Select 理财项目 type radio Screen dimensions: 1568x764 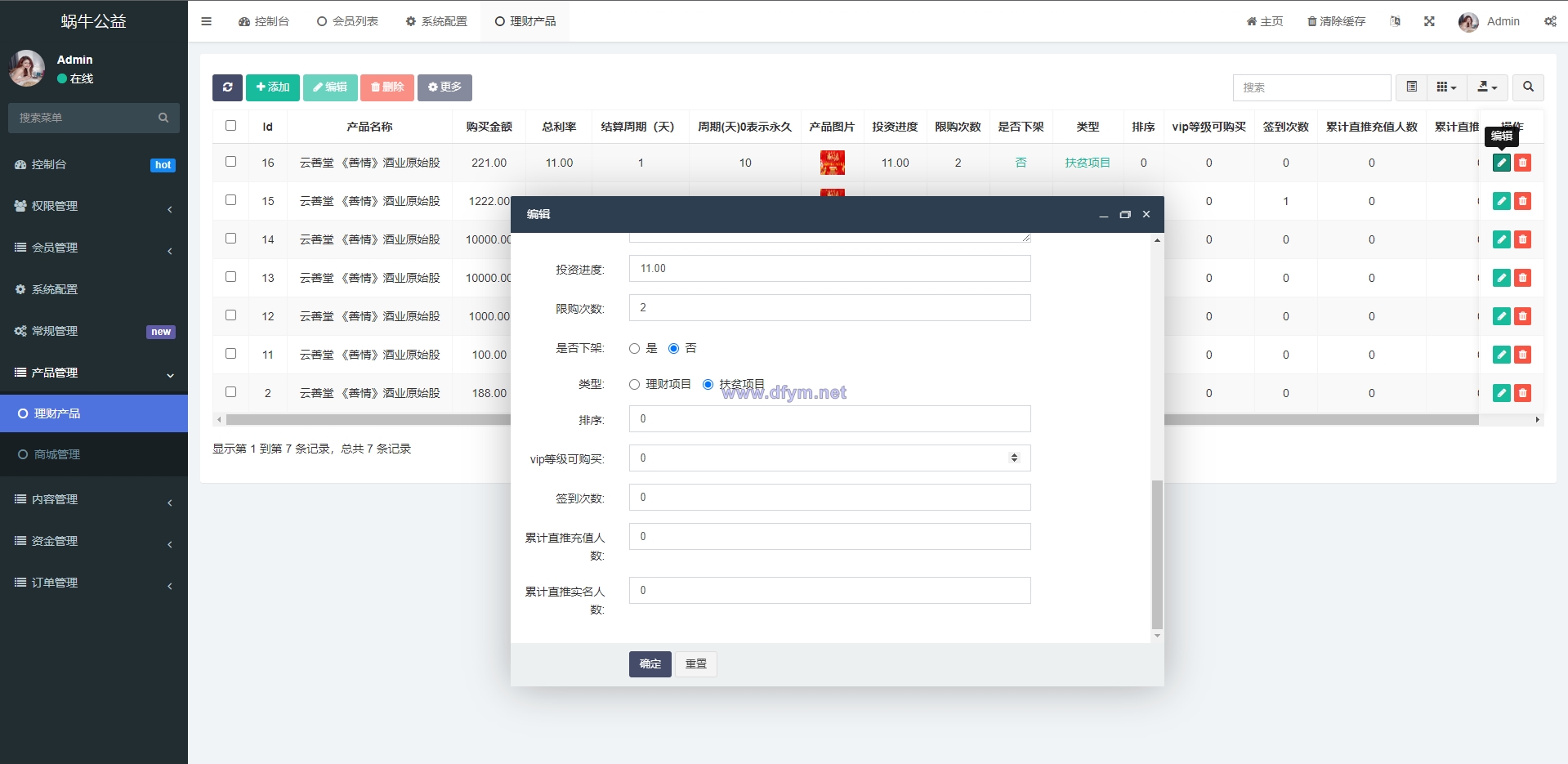634,385
